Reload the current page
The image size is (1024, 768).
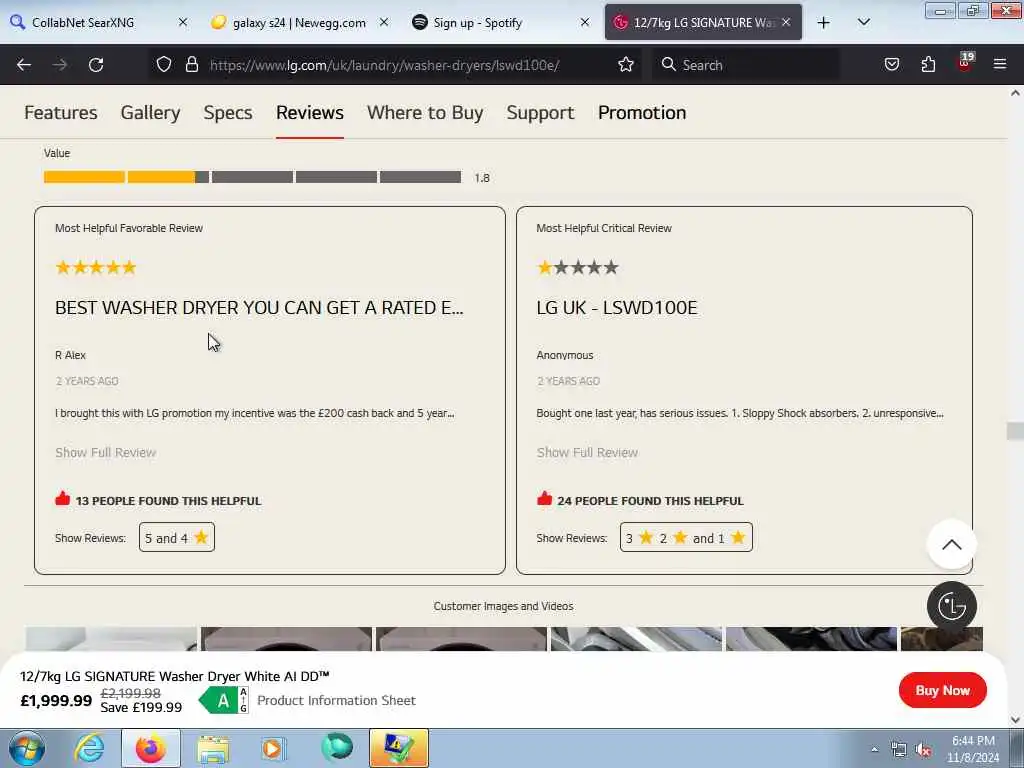[x=96, y=65]
